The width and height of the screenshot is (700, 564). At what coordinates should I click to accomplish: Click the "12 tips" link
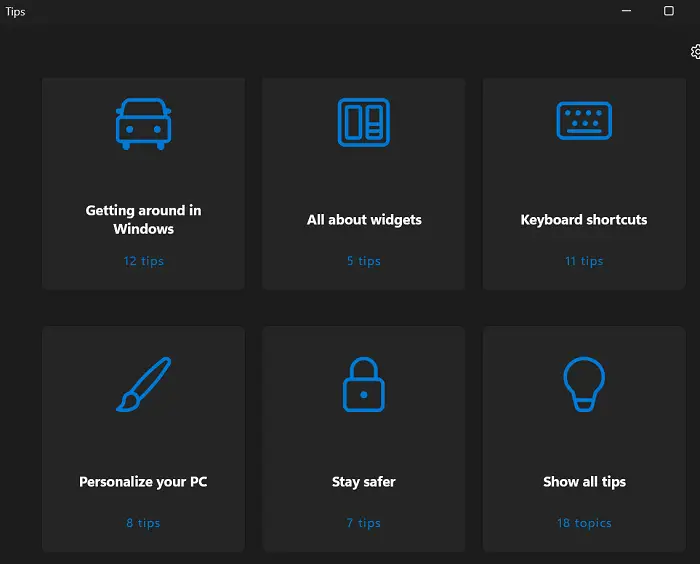click(x=143, y=261)
